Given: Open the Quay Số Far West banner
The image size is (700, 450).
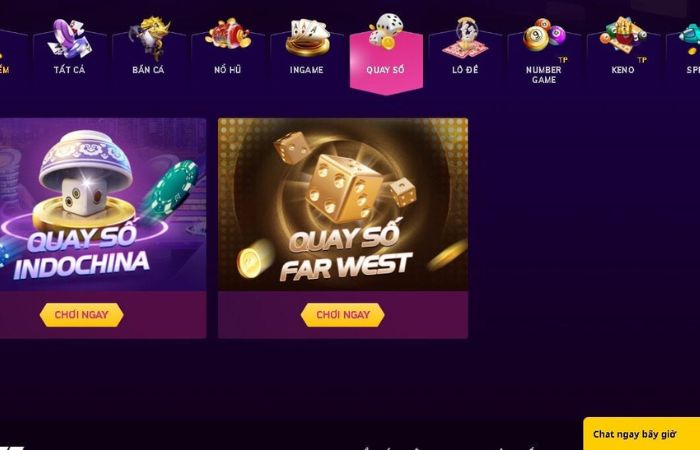Looking at the screenshot, I should coord(343,204).
